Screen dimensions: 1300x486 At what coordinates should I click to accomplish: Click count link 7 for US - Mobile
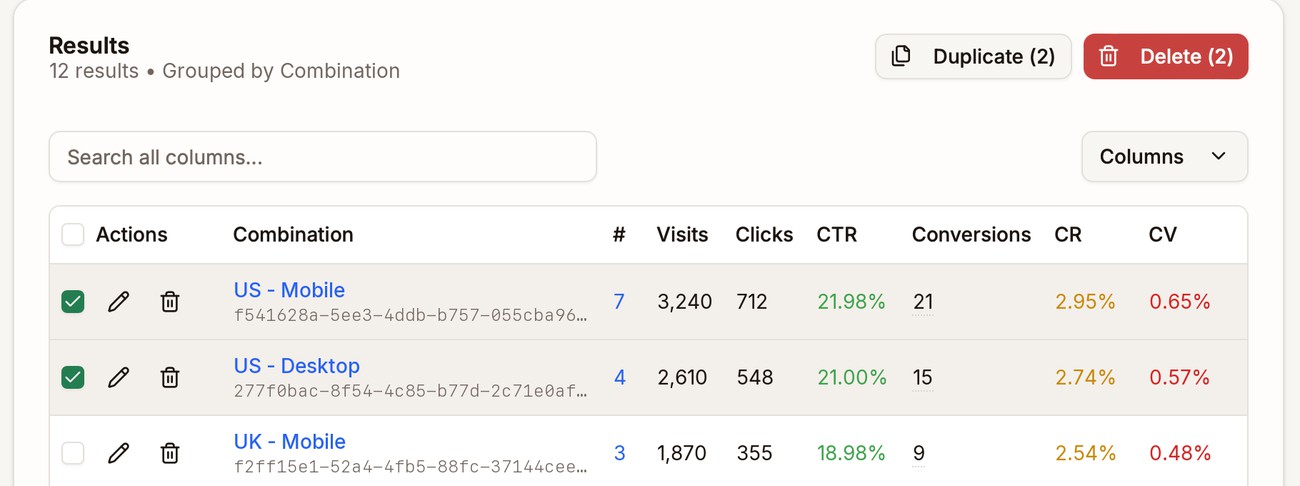[x=619, y=301]
